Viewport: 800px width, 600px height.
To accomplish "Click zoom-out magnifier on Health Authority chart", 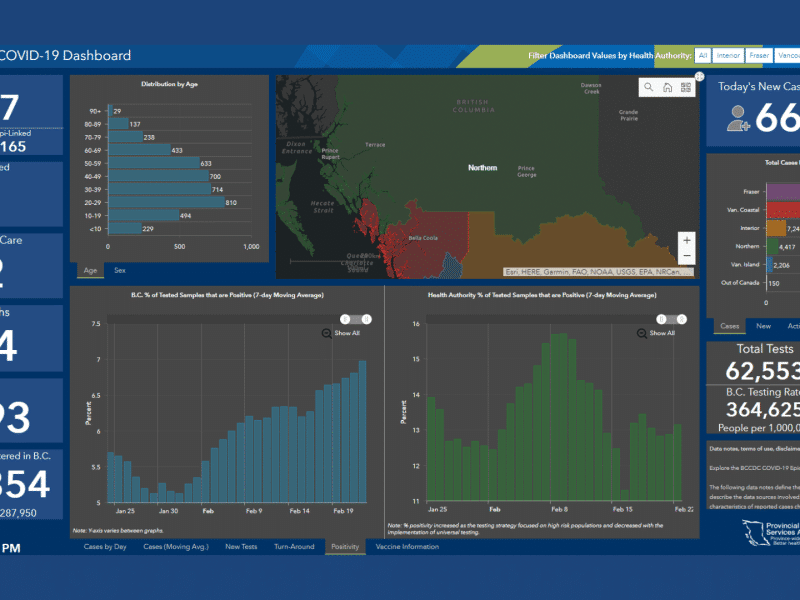I will (x=642, y=333).
